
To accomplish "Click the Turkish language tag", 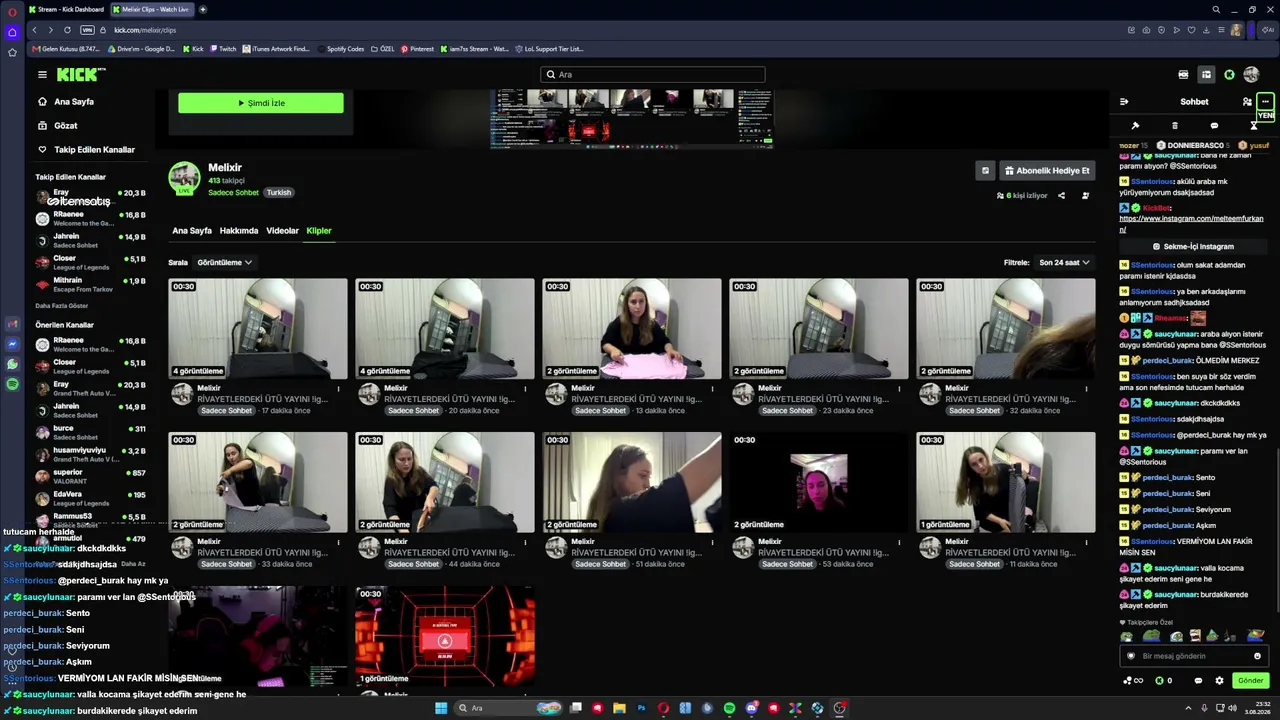I will point(279,192).
